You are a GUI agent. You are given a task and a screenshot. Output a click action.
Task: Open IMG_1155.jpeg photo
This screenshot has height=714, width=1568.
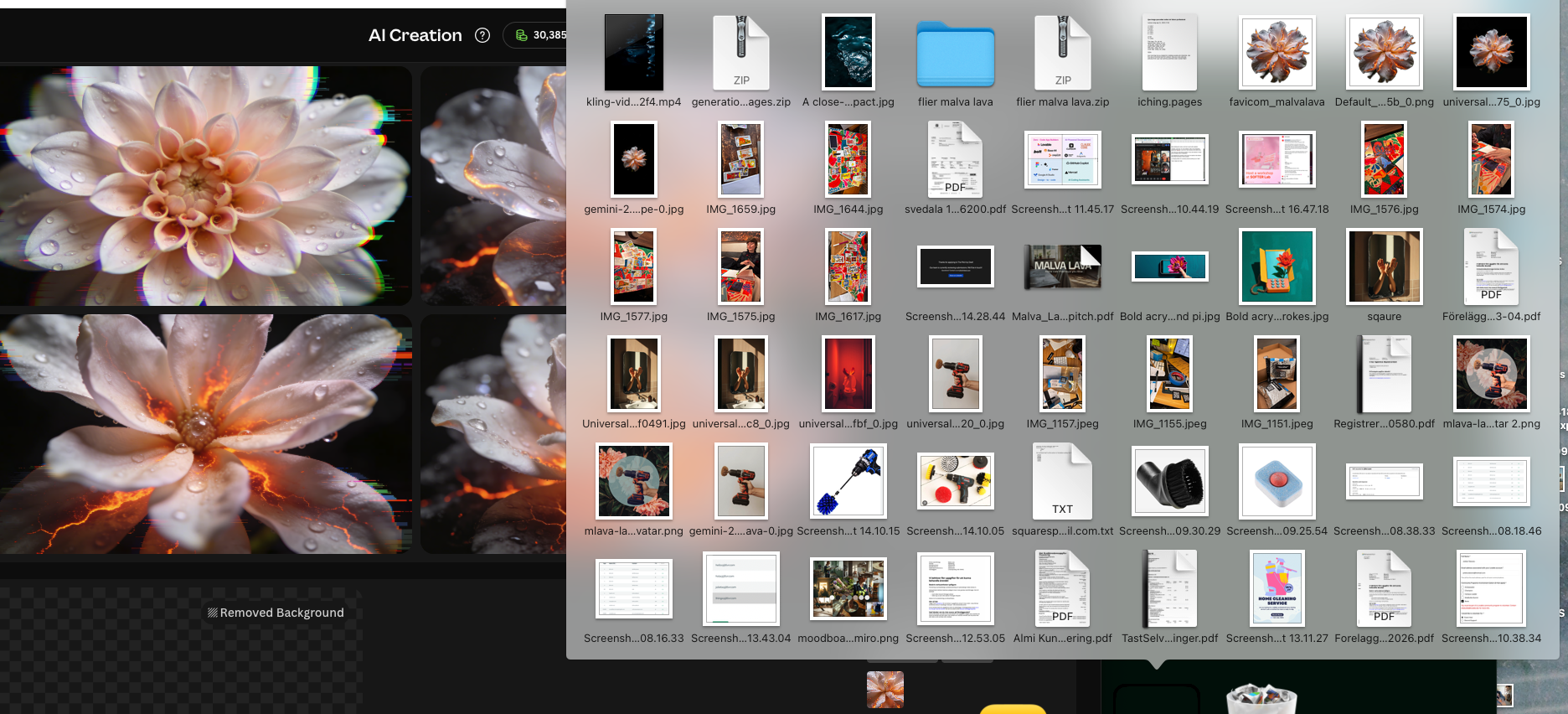[x=1170, y=374]
